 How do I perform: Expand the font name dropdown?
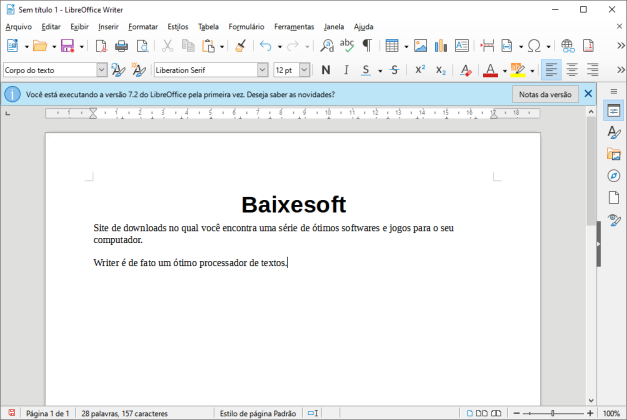(x=262, y=70)
